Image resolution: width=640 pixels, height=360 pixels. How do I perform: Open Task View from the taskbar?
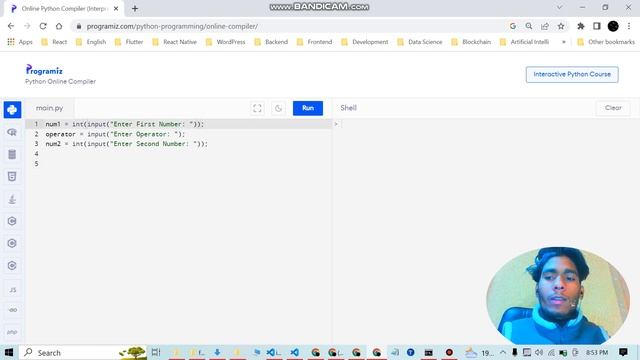156,352
